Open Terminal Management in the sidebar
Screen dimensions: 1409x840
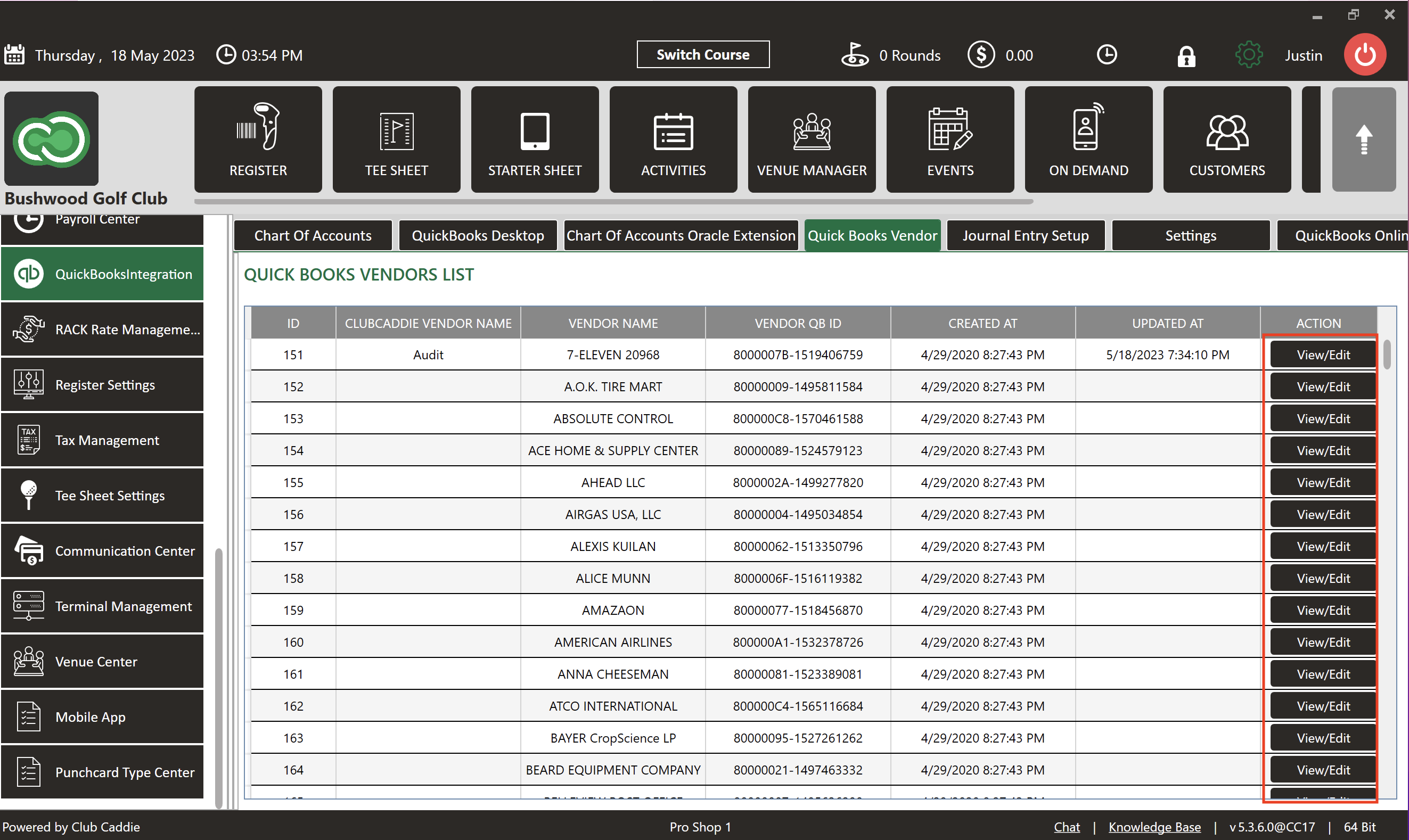[x=102, y=606]
